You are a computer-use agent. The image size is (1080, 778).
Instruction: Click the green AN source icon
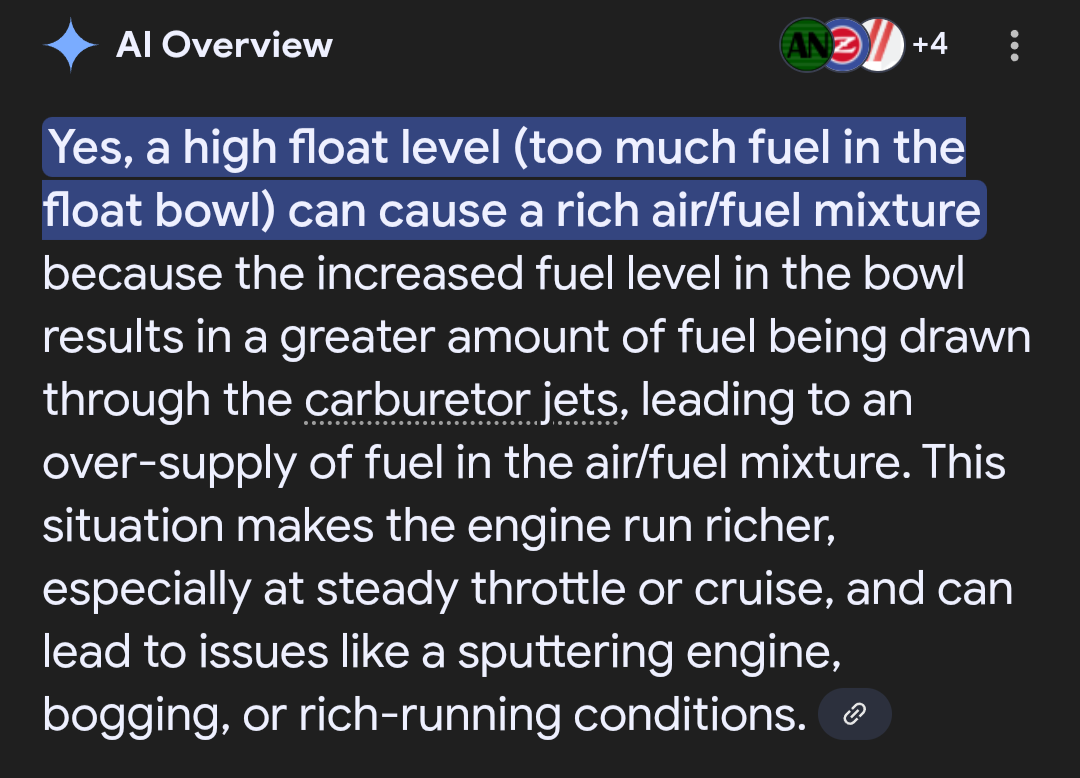[x=803, y=45]
